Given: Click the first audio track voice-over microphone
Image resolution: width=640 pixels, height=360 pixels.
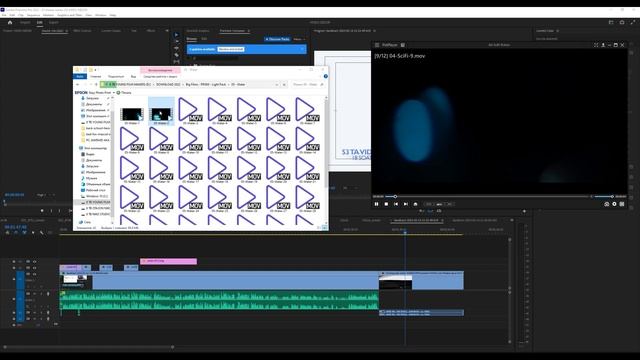Looking at the screenshot, I should (48, 293).
